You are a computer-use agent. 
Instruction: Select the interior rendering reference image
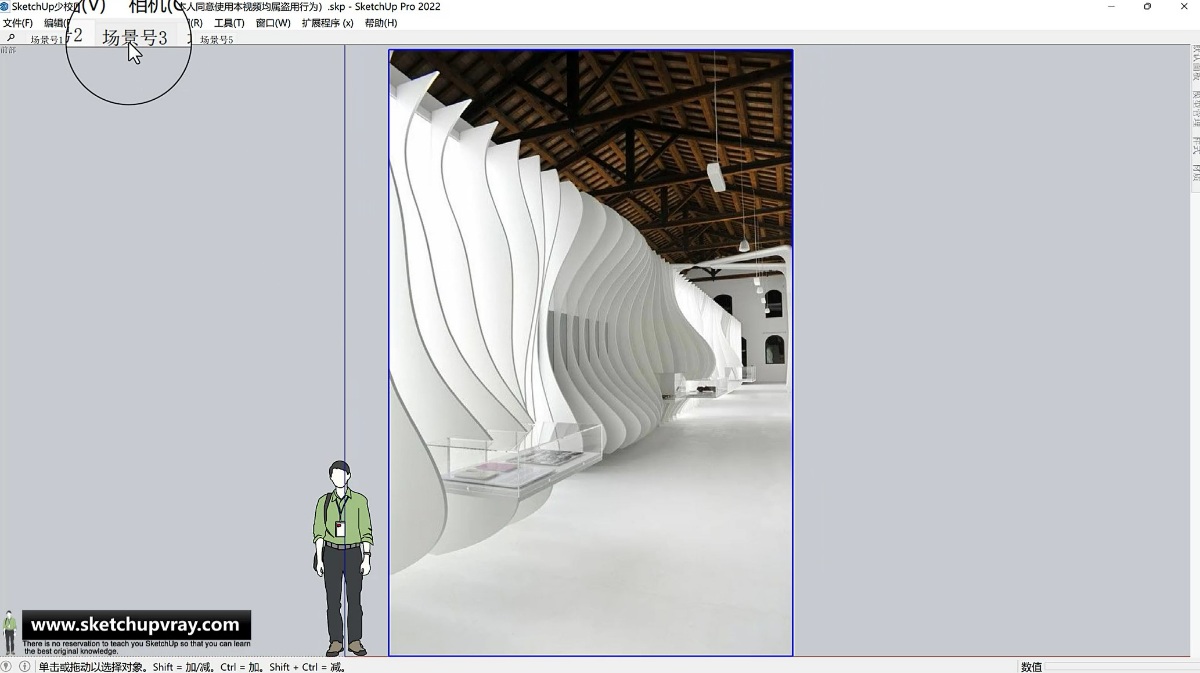(x=591, y=353)
